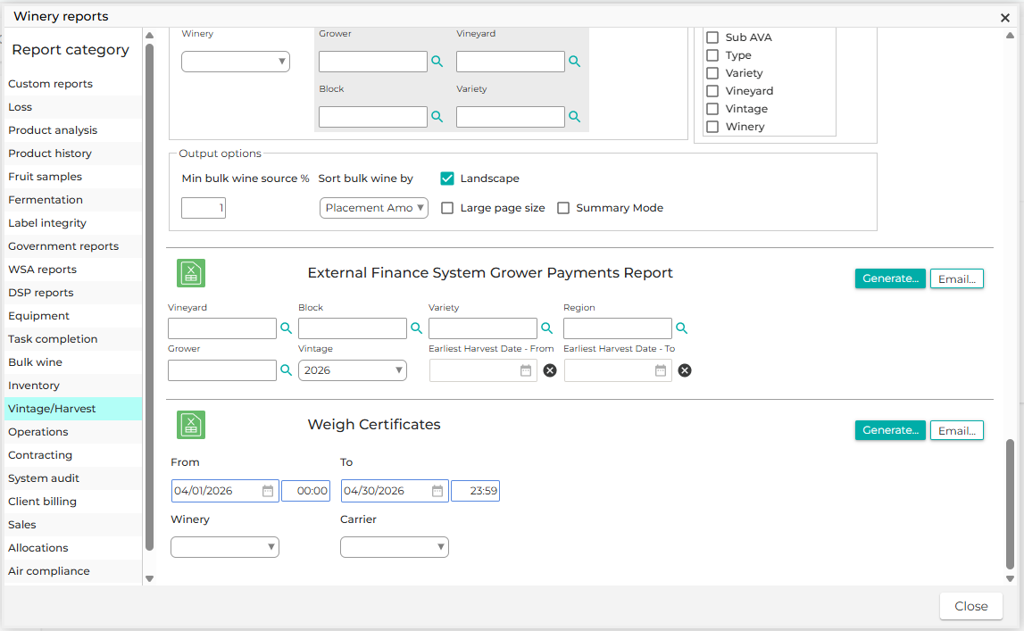Image resolution: width=1024 pixels, height=631 pixels.
Task: Open Weigh Certificates Winery dropdown
Action: (225, 547)
